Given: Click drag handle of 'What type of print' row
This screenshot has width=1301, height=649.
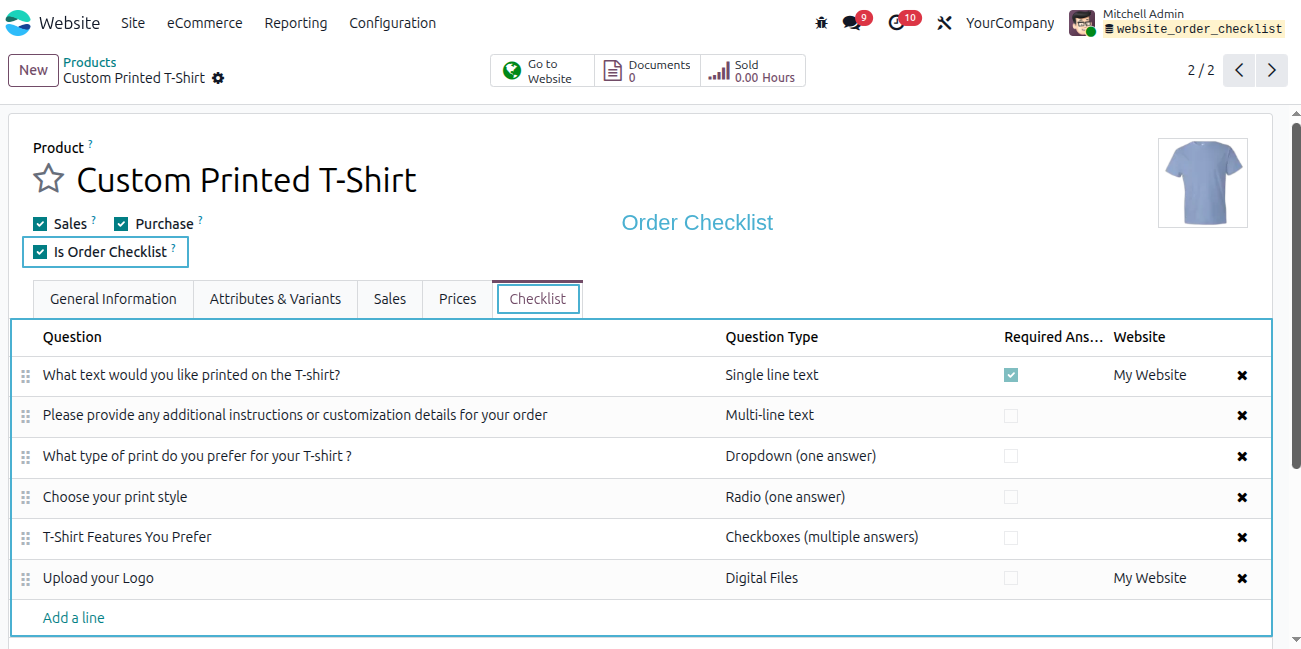Looking at the screenshot, I should (x=26, y=457).
